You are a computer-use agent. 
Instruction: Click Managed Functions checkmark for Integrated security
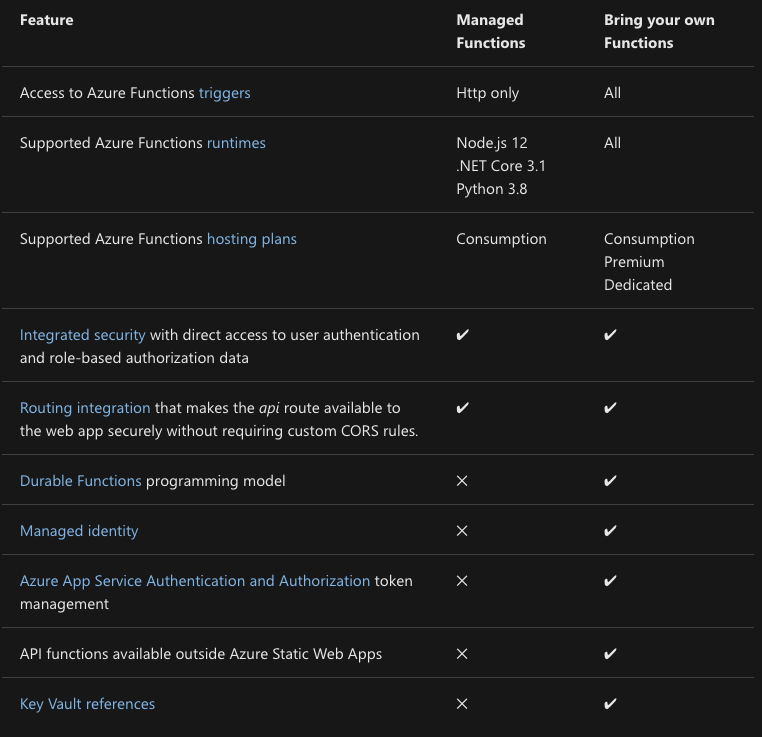point(462,335)
